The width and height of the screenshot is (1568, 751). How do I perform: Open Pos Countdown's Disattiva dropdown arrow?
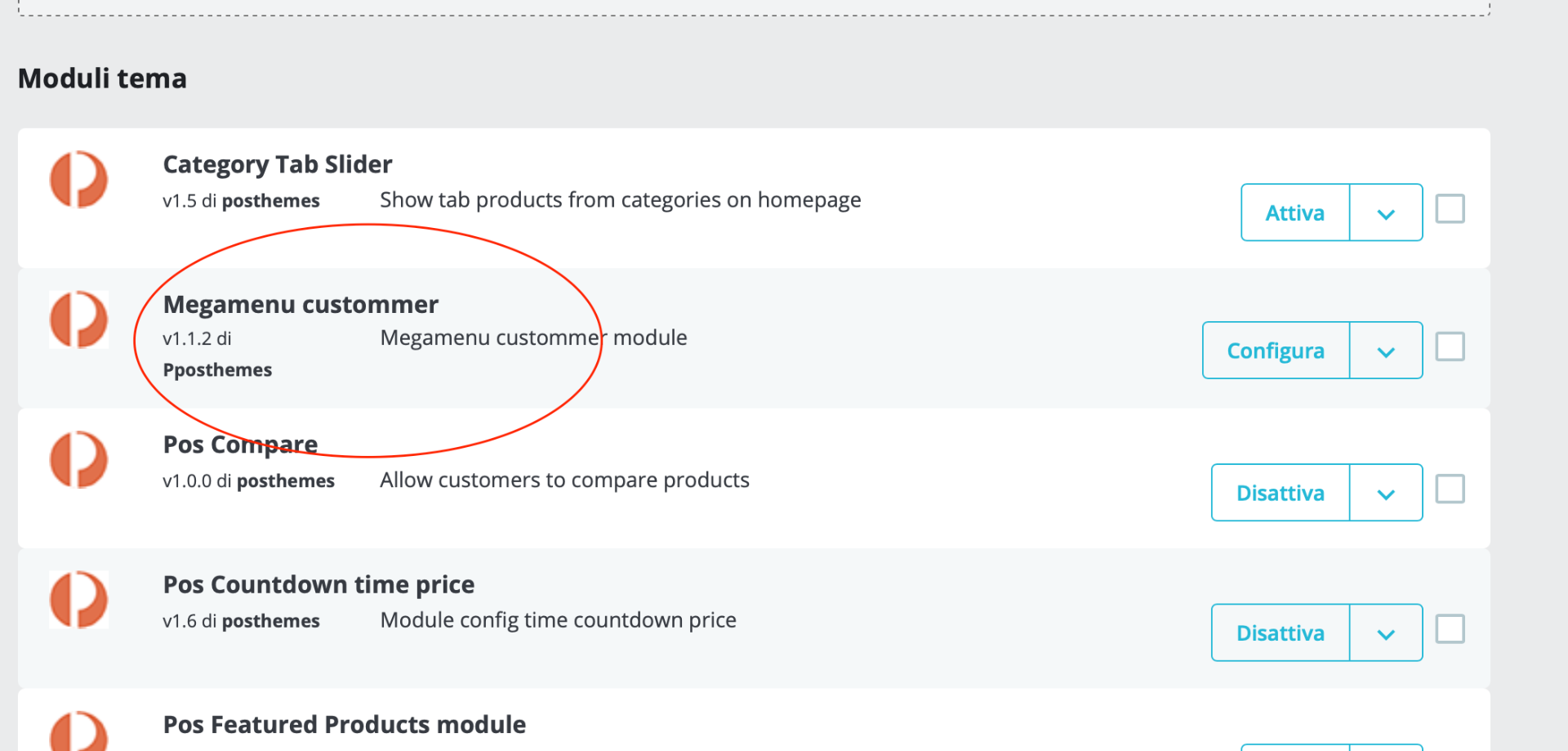1386,633
